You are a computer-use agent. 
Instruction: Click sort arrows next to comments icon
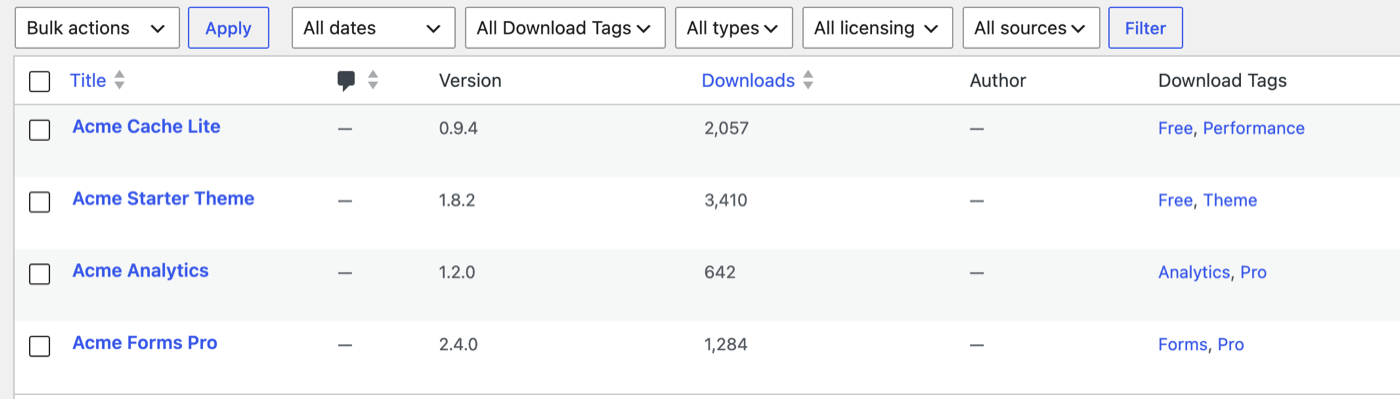[373, 81]
